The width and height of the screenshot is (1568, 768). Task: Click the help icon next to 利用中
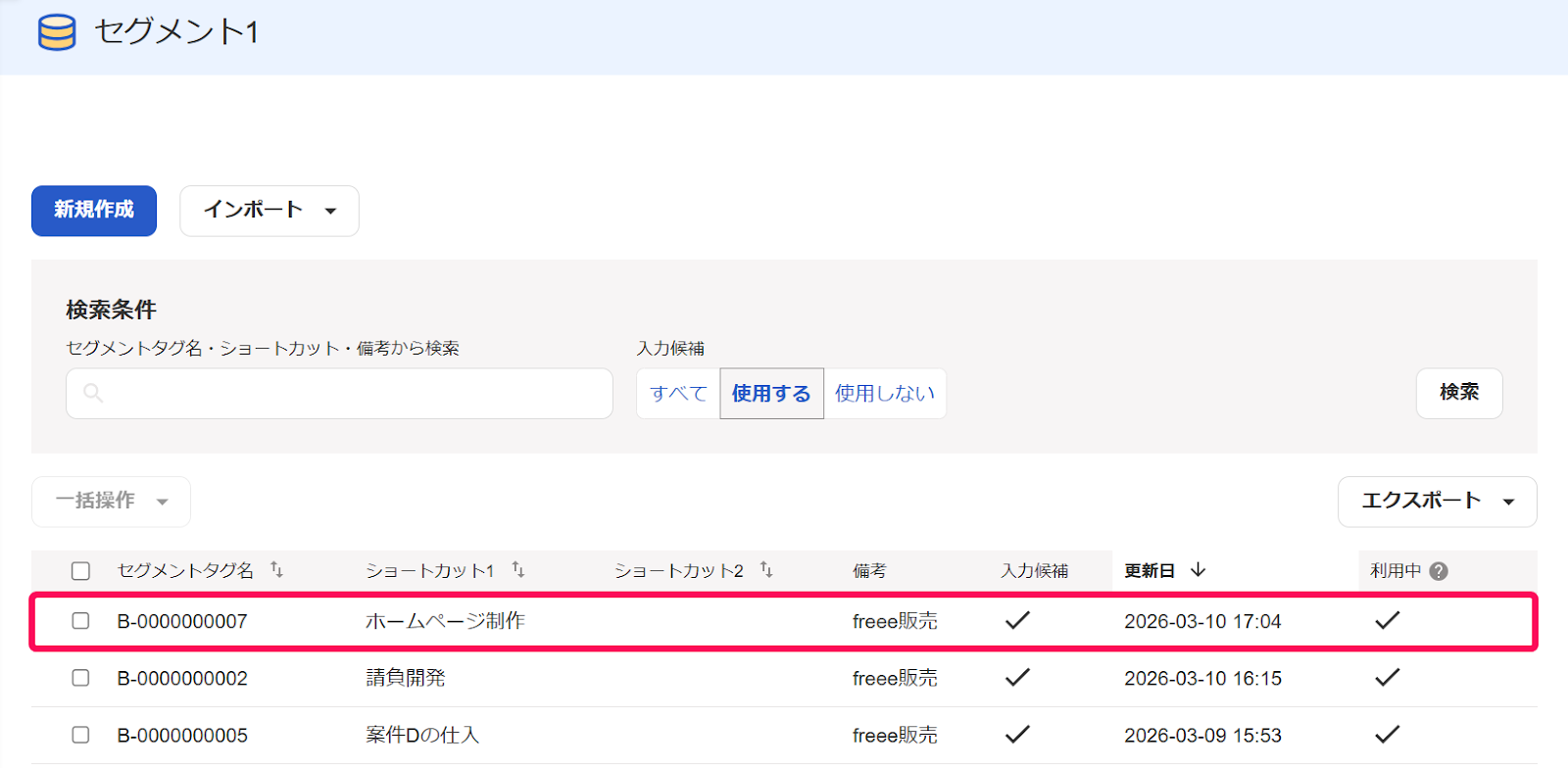tap(1439, 571)
